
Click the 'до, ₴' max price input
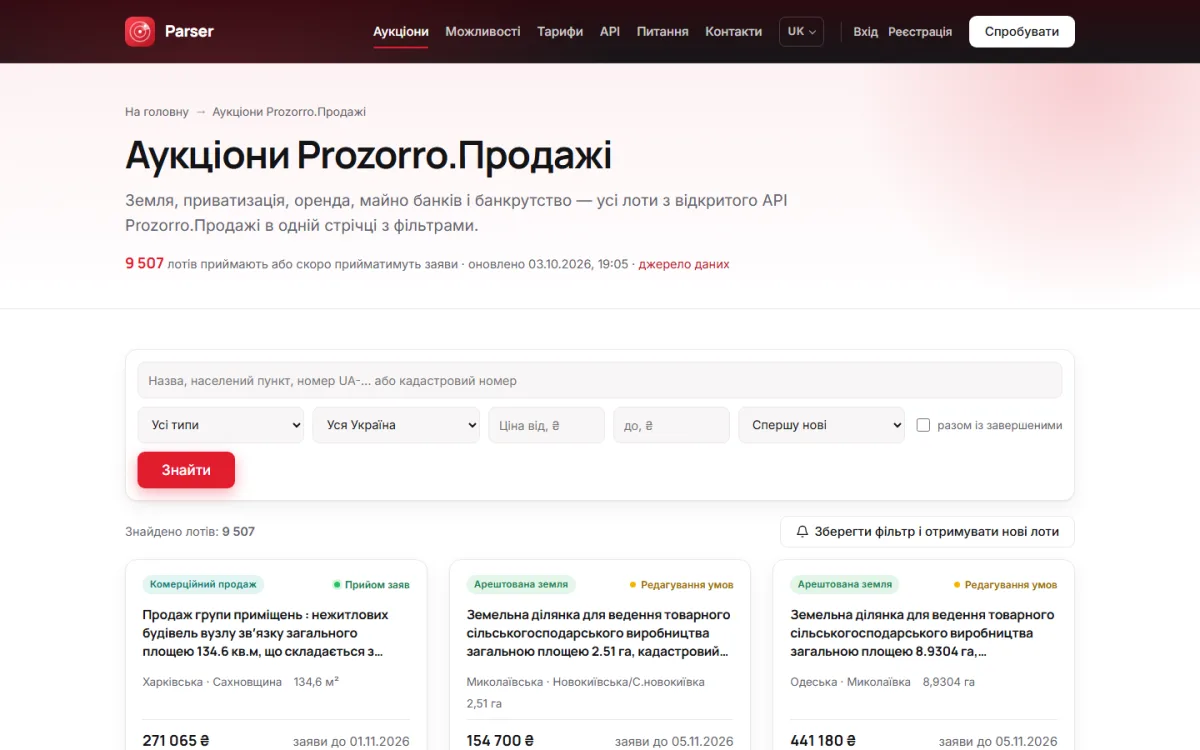pos(672,425)
